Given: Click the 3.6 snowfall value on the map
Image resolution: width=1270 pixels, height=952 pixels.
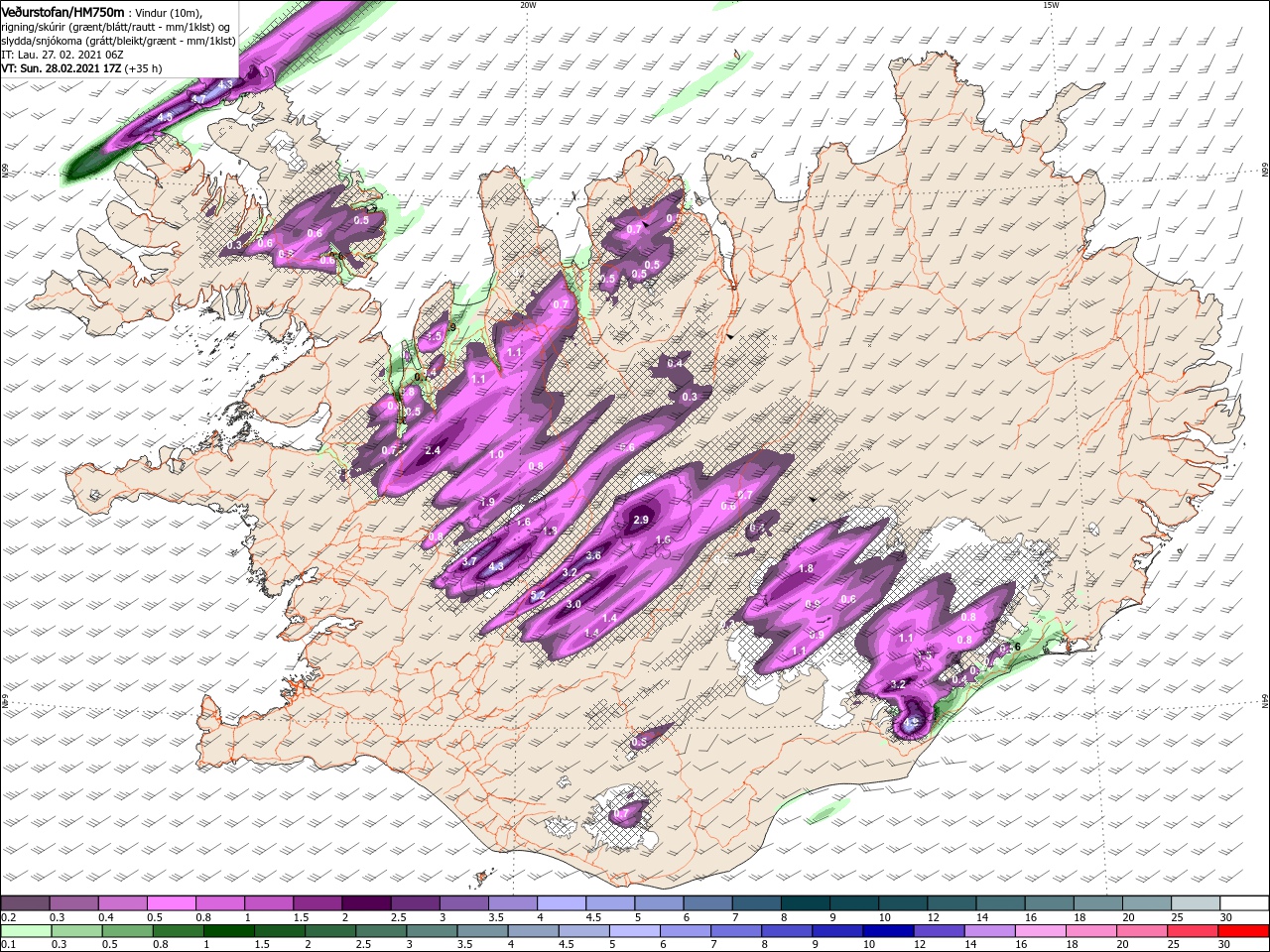Looking at the screenshot, I should pos(593,555).
